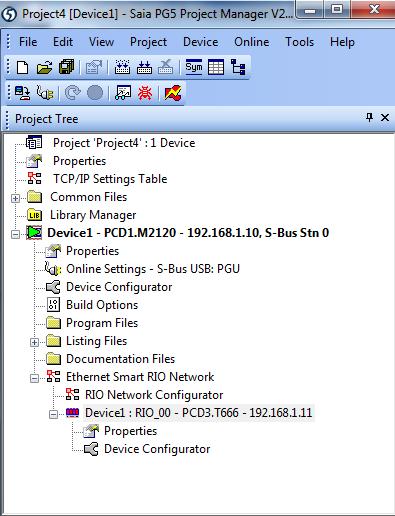This screenshot has height=516, width=395.
Task: Click the Rebuild All Files toolbar icon
Action: (122, 68)
